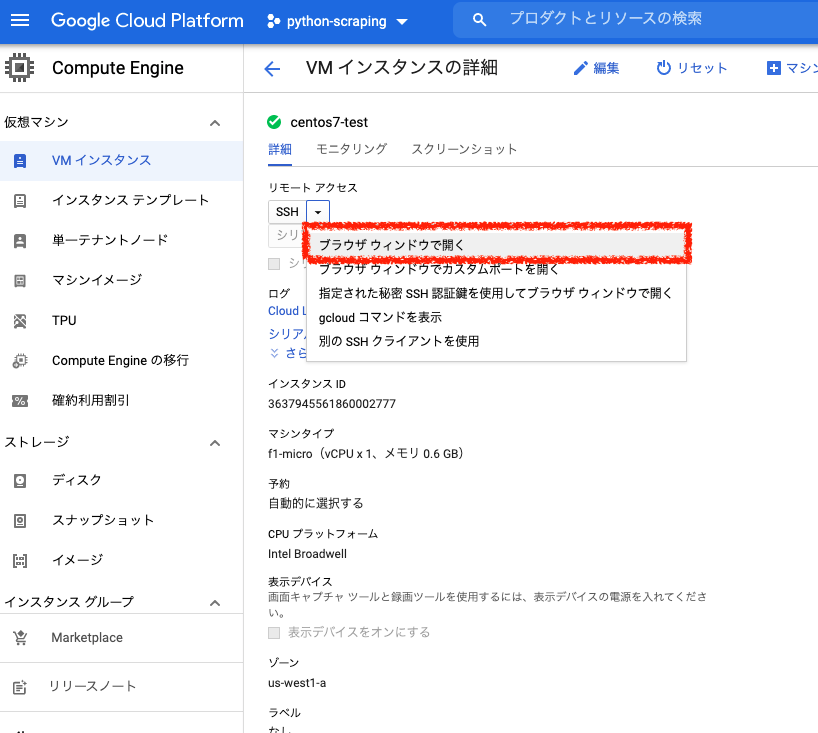Screen dimensions: 818x733
Task: Click the f1-micro machine type text
Action: 366,453
